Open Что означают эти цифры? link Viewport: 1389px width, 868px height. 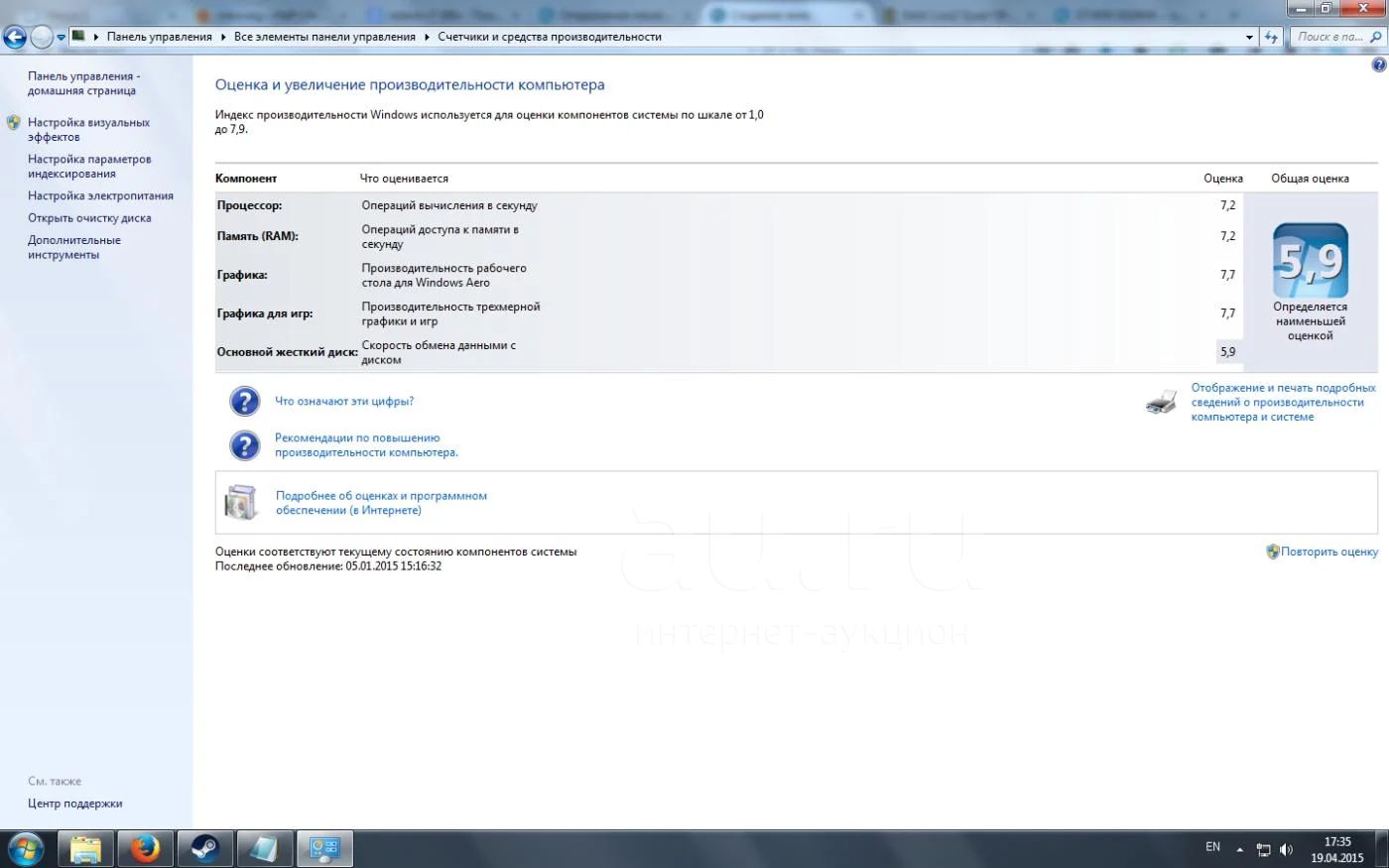click(344, 402)
